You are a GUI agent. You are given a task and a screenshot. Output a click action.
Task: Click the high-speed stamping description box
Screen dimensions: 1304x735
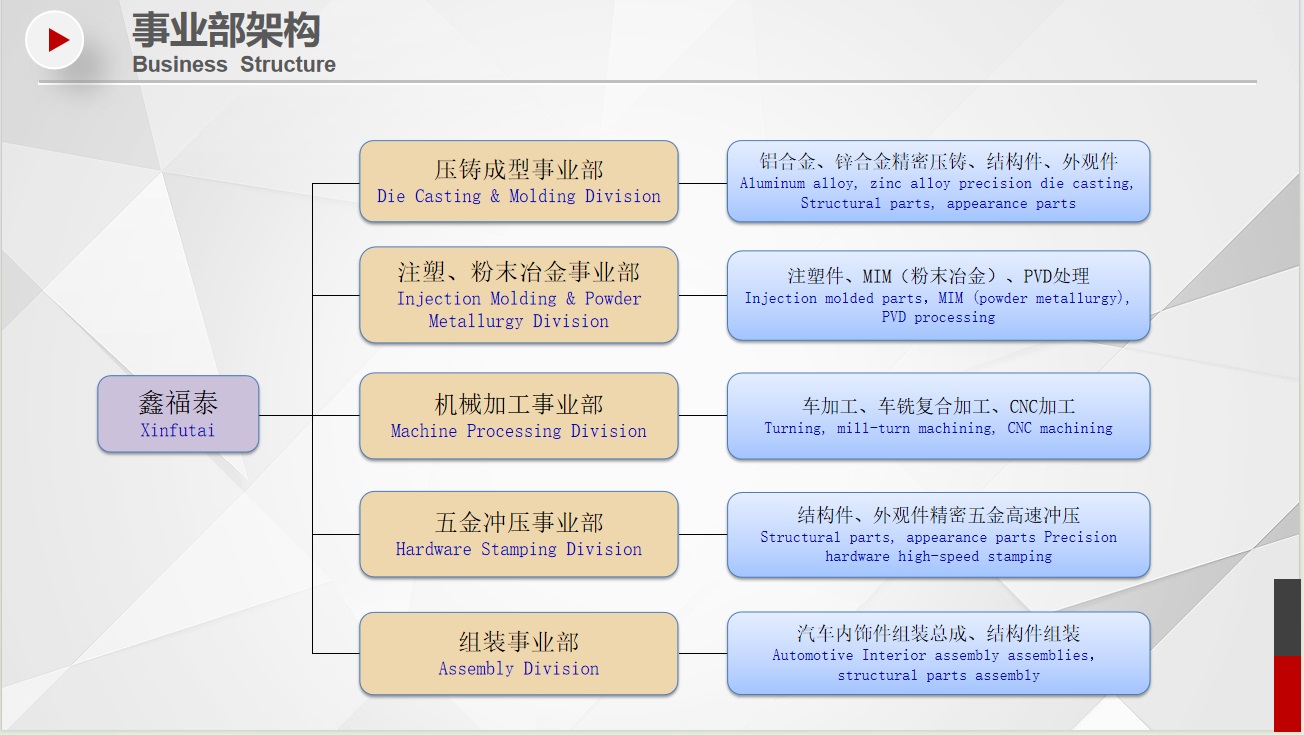click(938, 534)
